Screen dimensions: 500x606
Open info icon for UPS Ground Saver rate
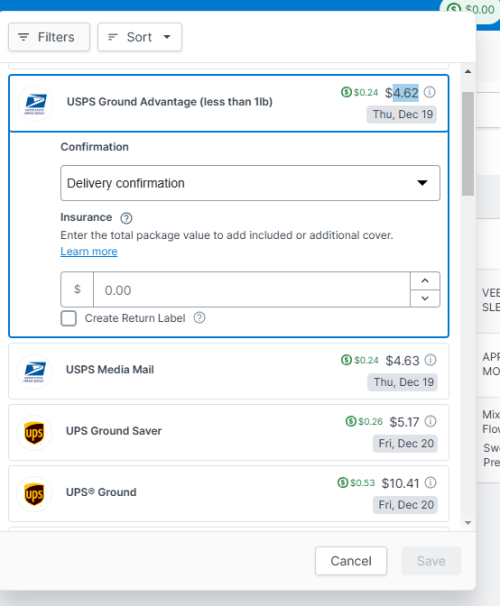click(x=430, y=421)
